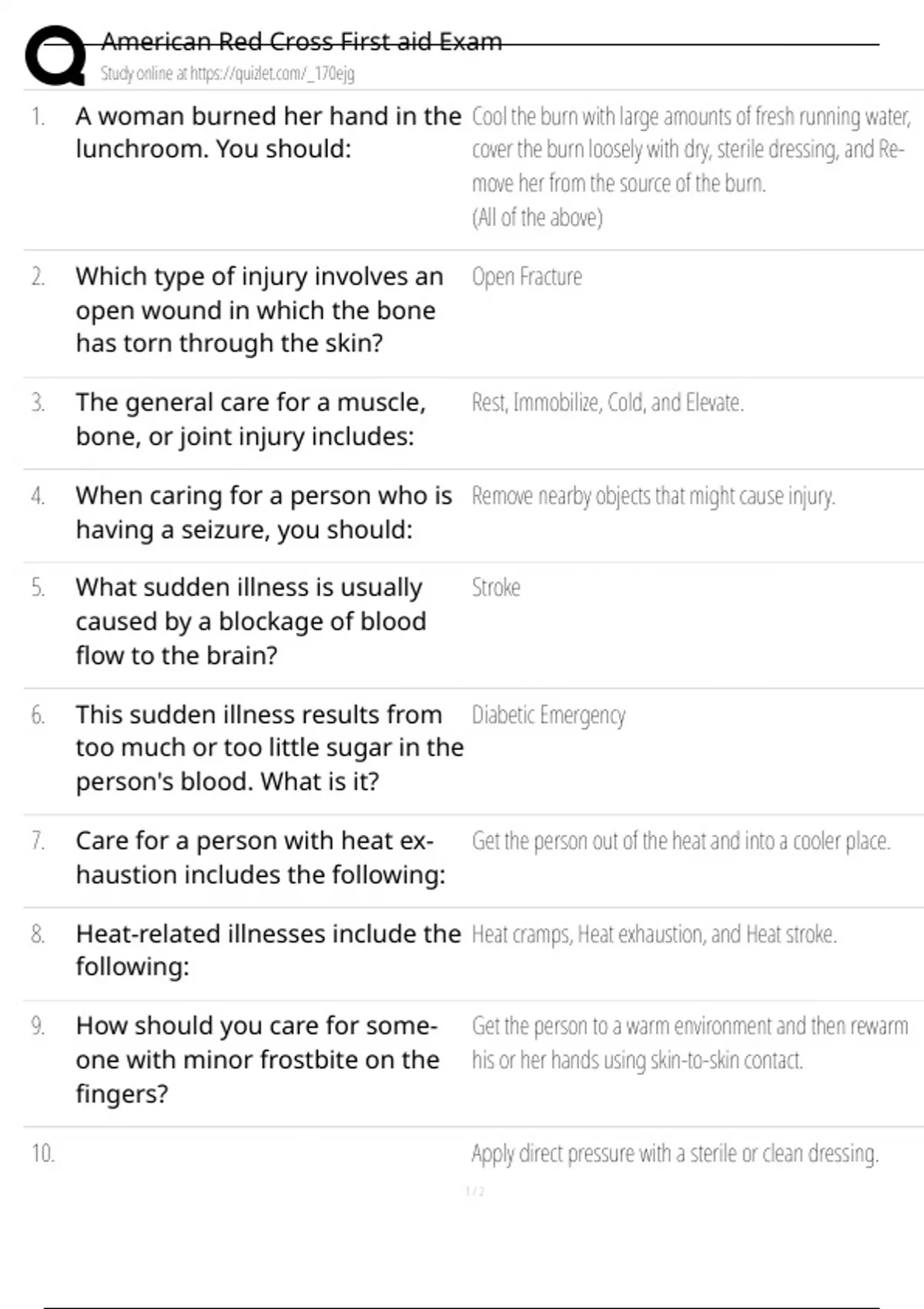
Task: Click the 'Open Fracture' answer
Action: 527,277
